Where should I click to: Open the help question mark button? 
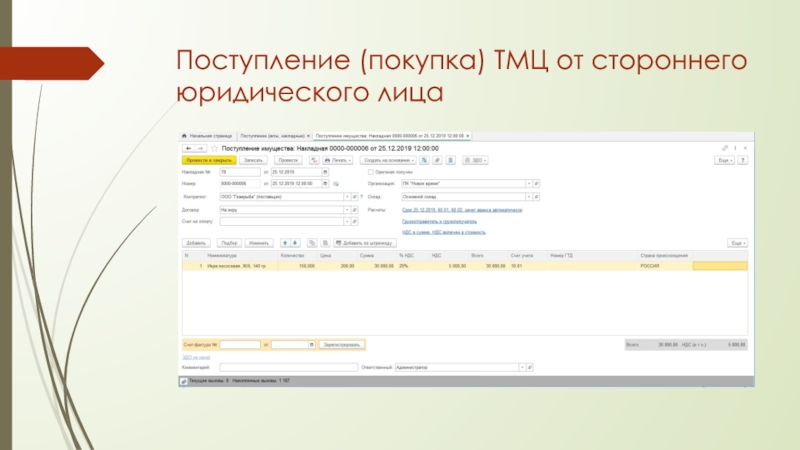pos(741,159)
